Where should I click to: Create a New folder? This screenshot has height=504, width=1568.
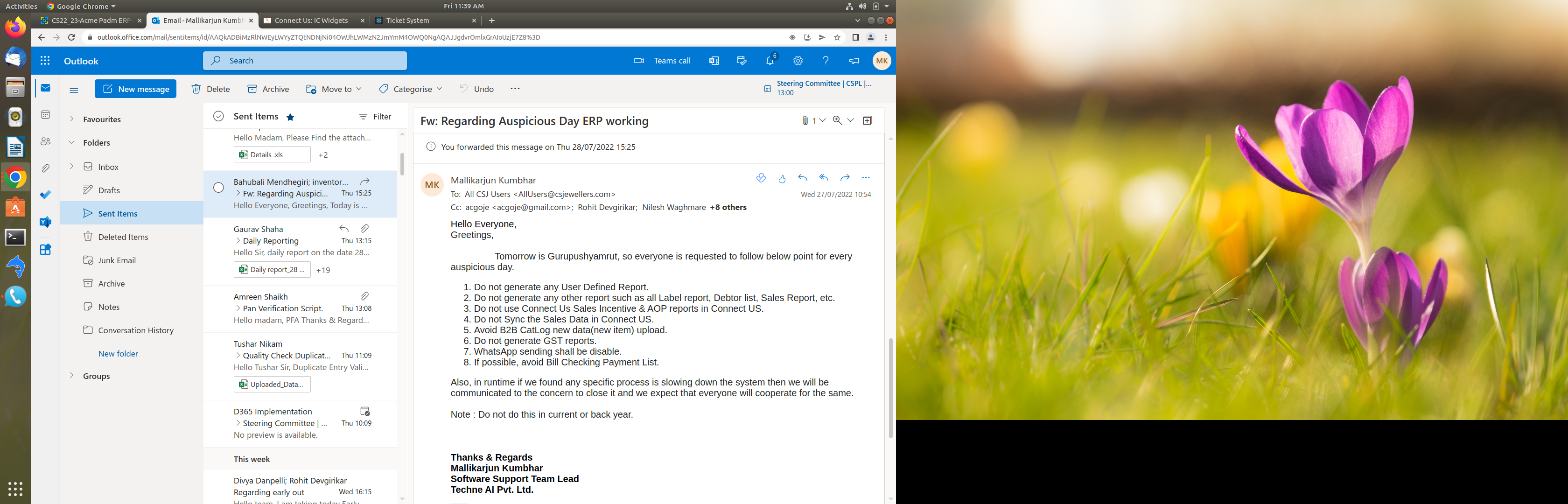tap(118, 353)
